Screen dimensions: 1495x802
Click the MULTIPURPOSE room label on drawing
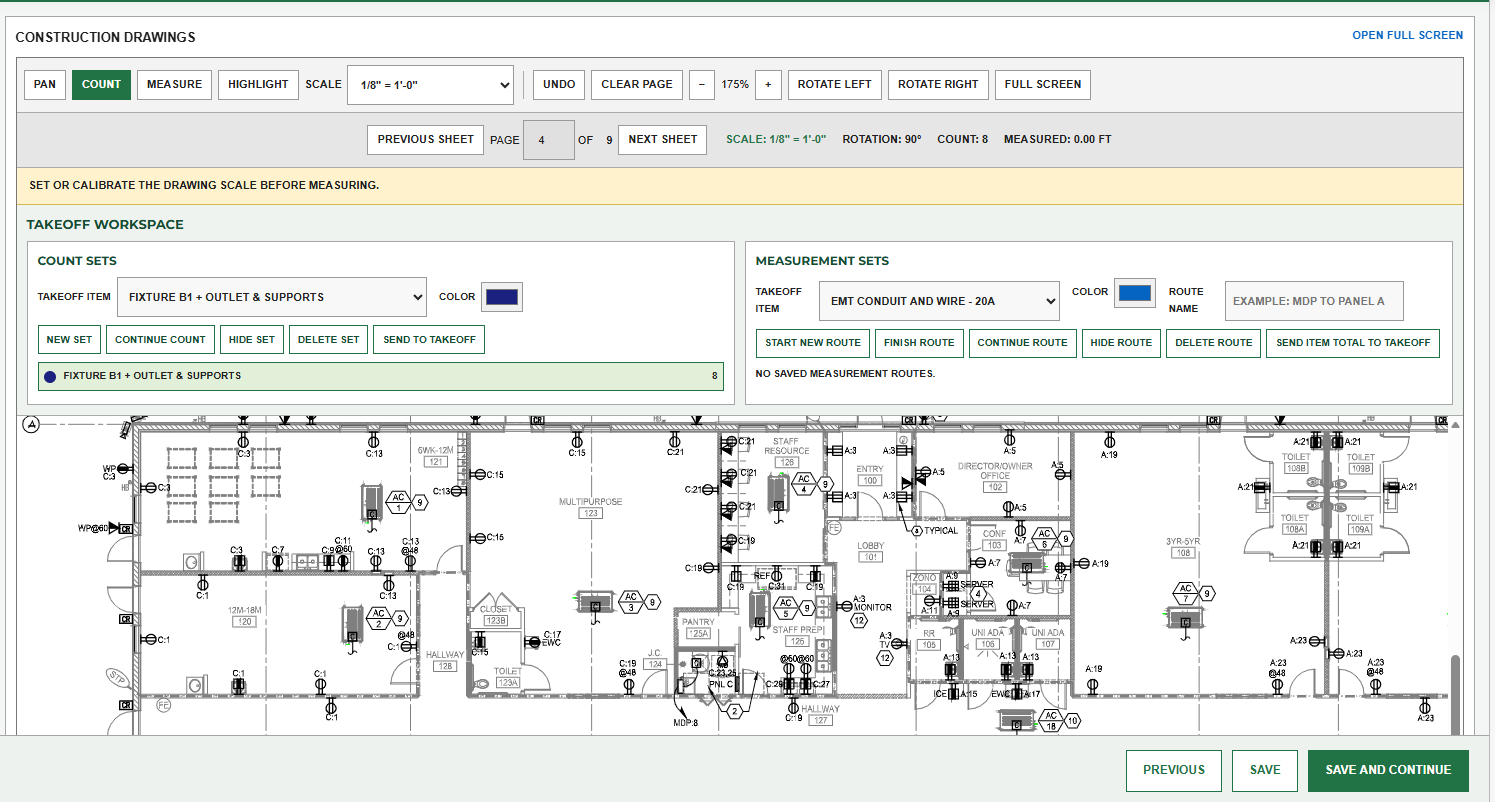tap(591, 501)
